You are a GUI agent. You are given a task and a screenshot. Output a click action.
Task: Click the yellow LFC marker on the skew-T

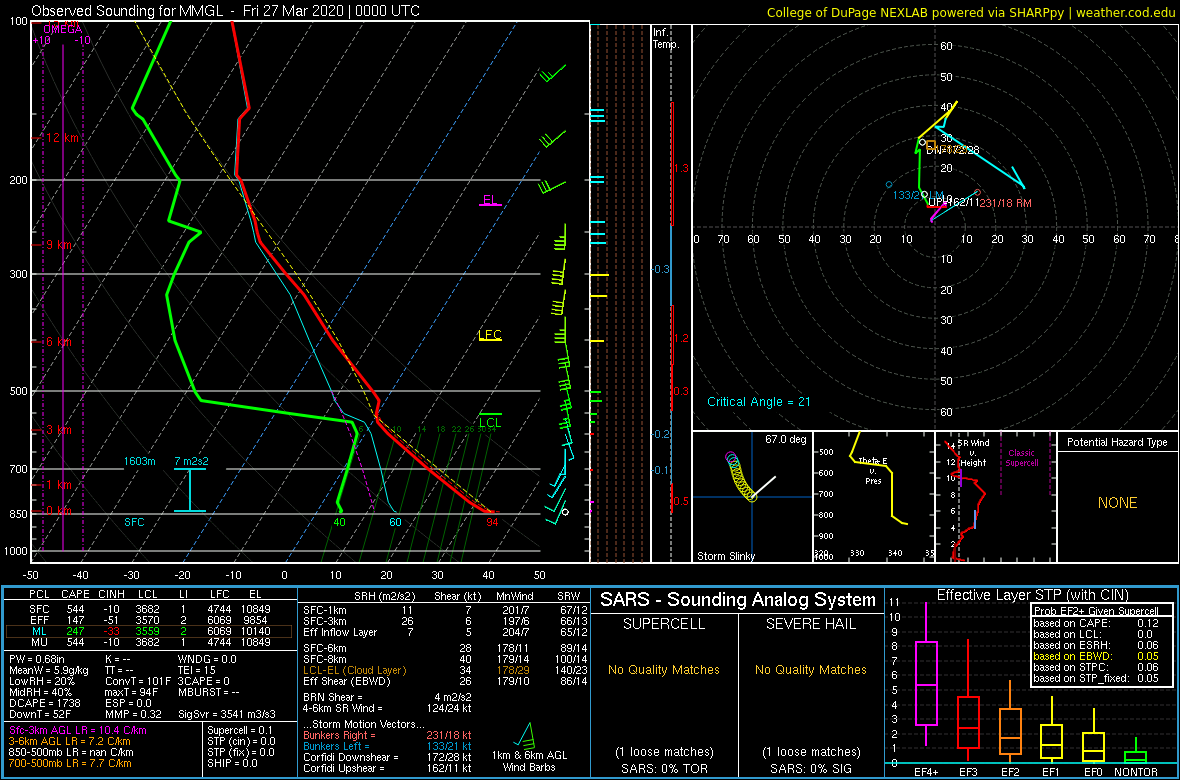point(490,335)
